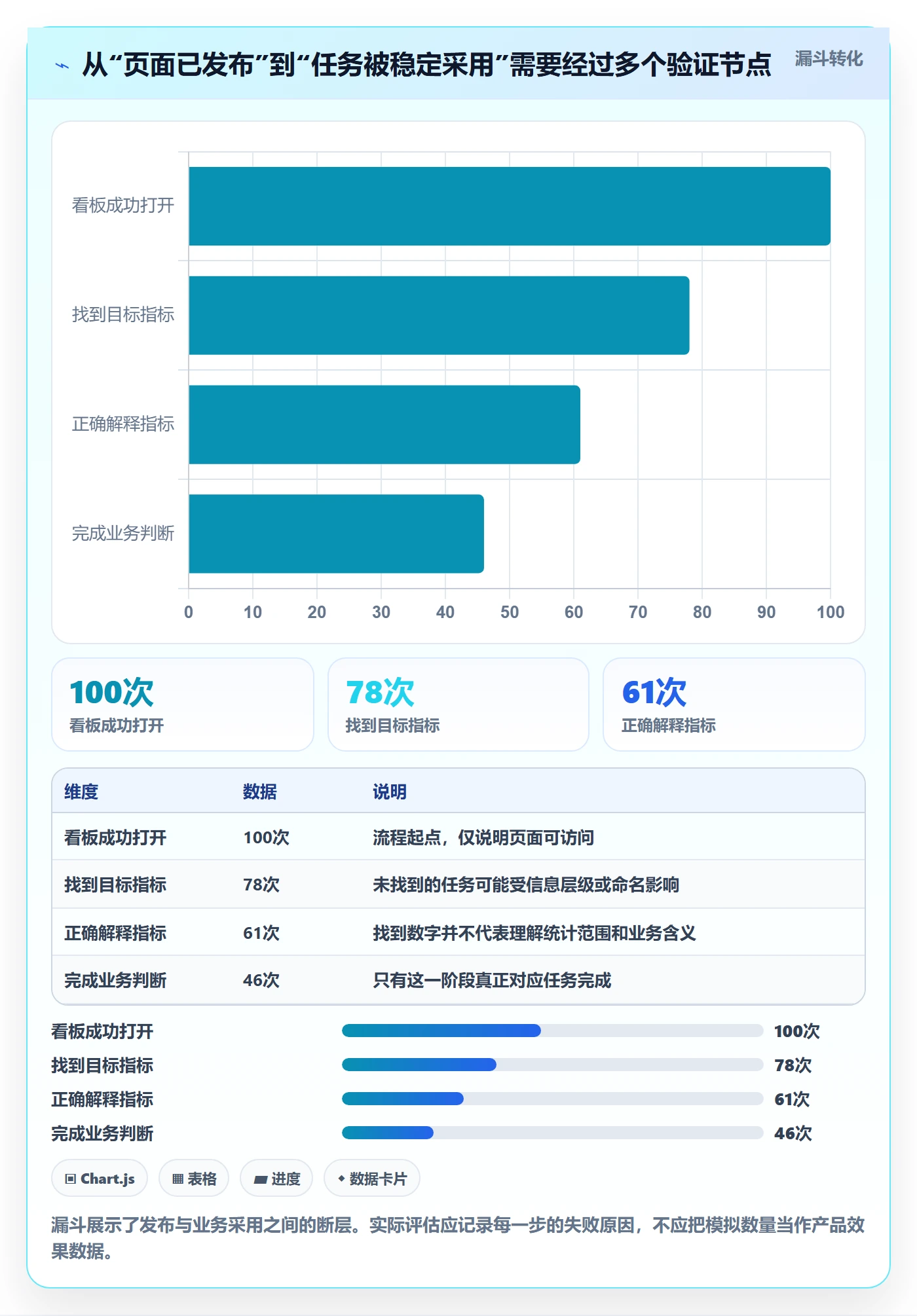Click the 数据卡片 chip
This screenshot has height=1316, width=917.
click(372, 1179)
